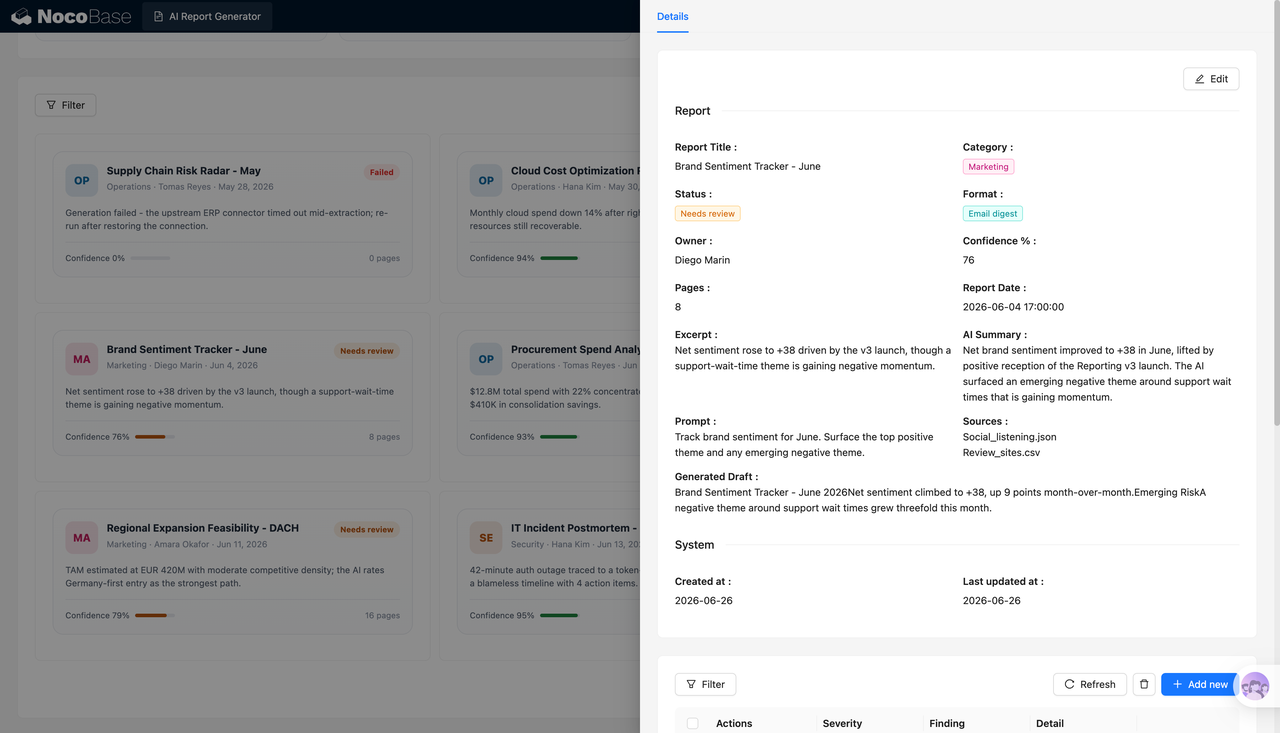Click the Needs review tag on Regional Expansion card
This screenshot has width=1280, height=733.
(x=367, y=529)
